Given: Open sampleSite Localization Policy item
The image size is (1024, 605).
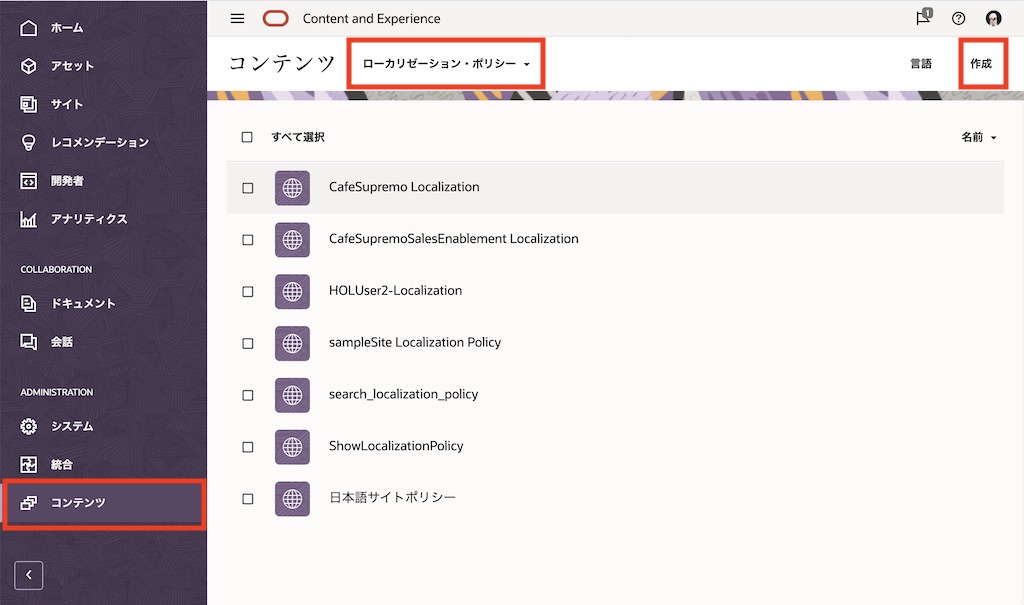Looking at the screenshot, I should (x=414, y=342).
